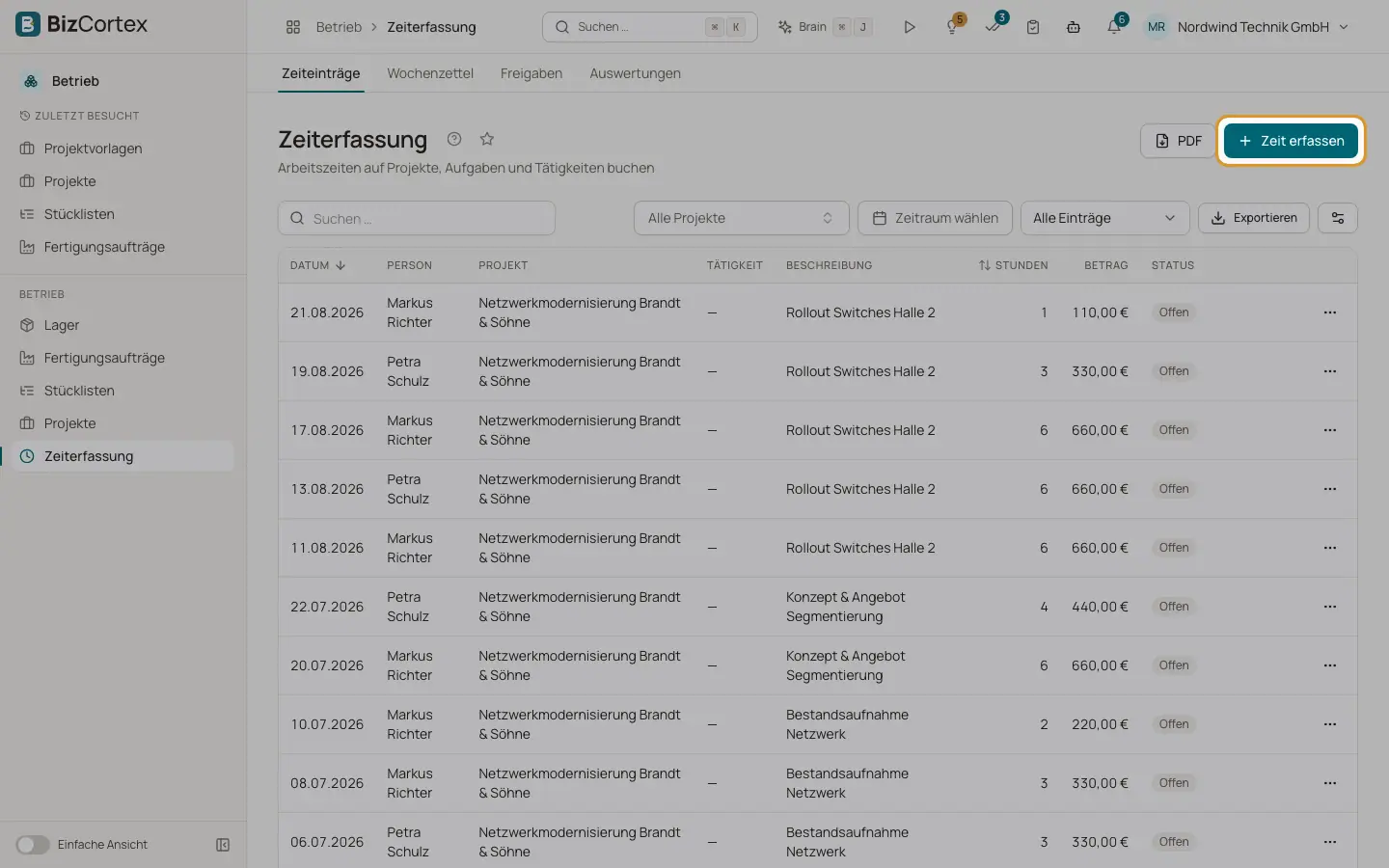
Task: Mark Zeiterfassung as favorite with the star
Action: 487,139
